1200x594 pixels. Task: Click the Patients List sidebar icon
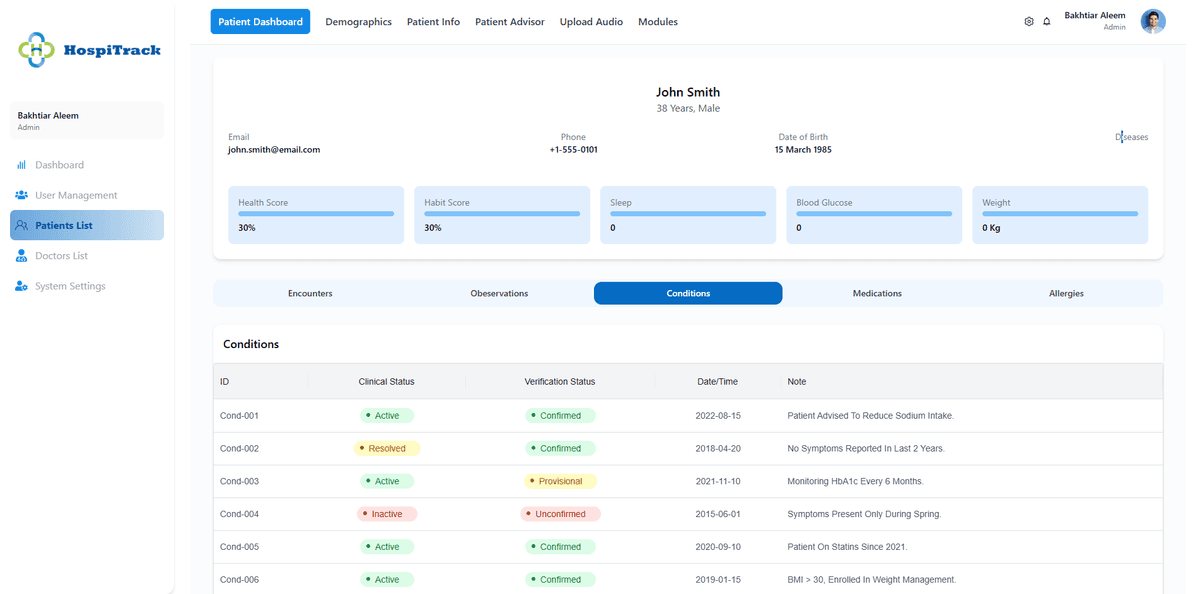(21, 226)
